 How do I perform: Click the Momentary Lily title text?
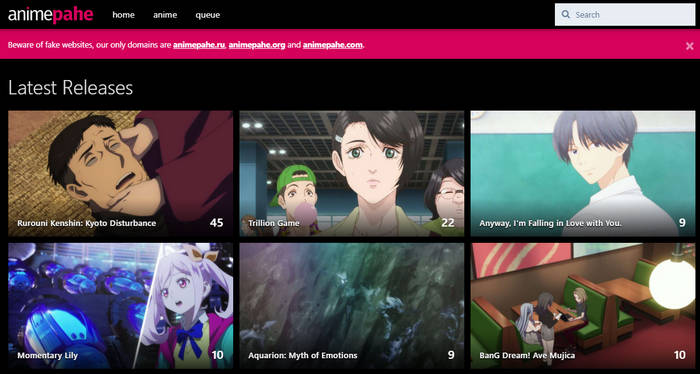47,356
